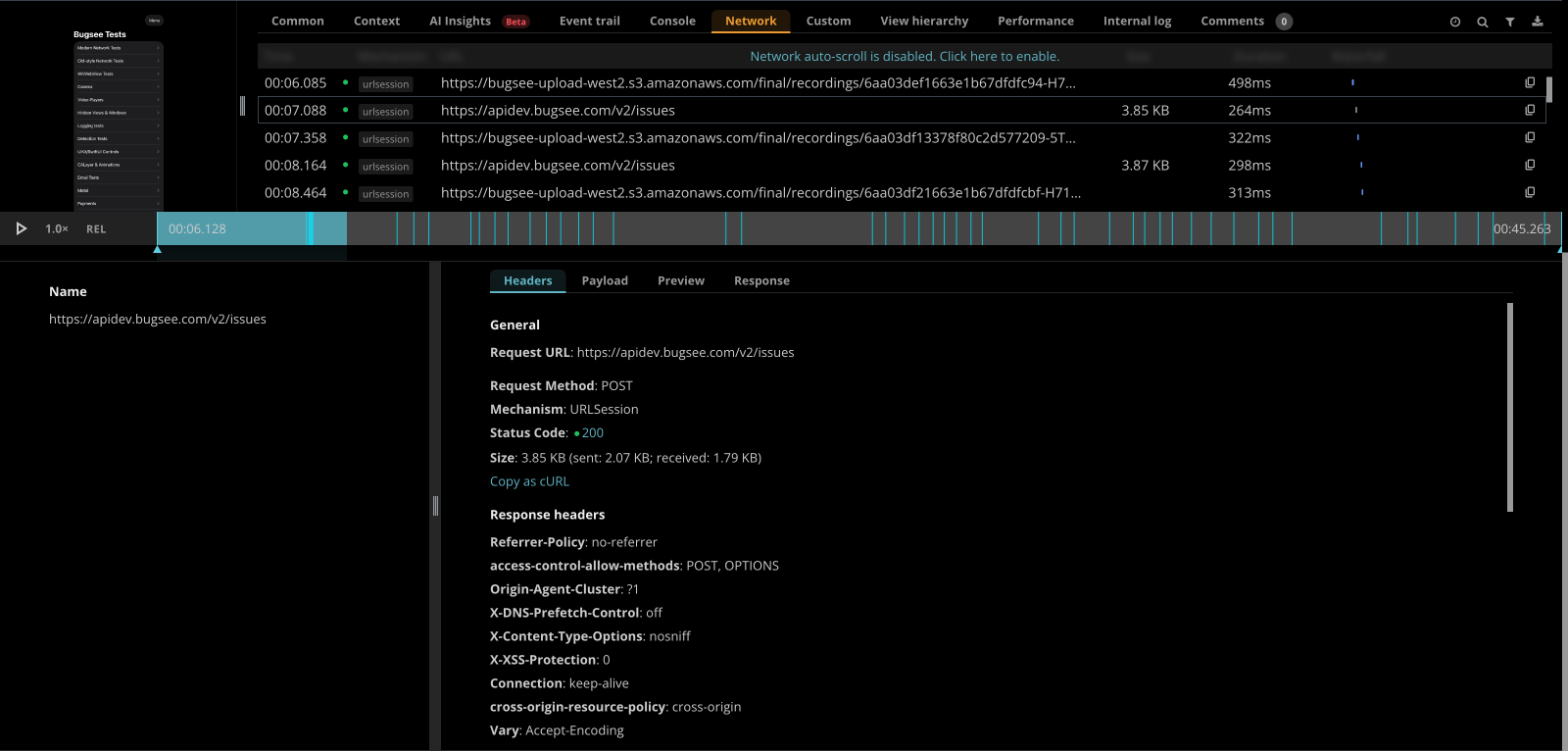The width and height of the screenshot is (1568, 751).
Task: Copy icon for the 00:07.358 request row
Action: (1529, 137)
